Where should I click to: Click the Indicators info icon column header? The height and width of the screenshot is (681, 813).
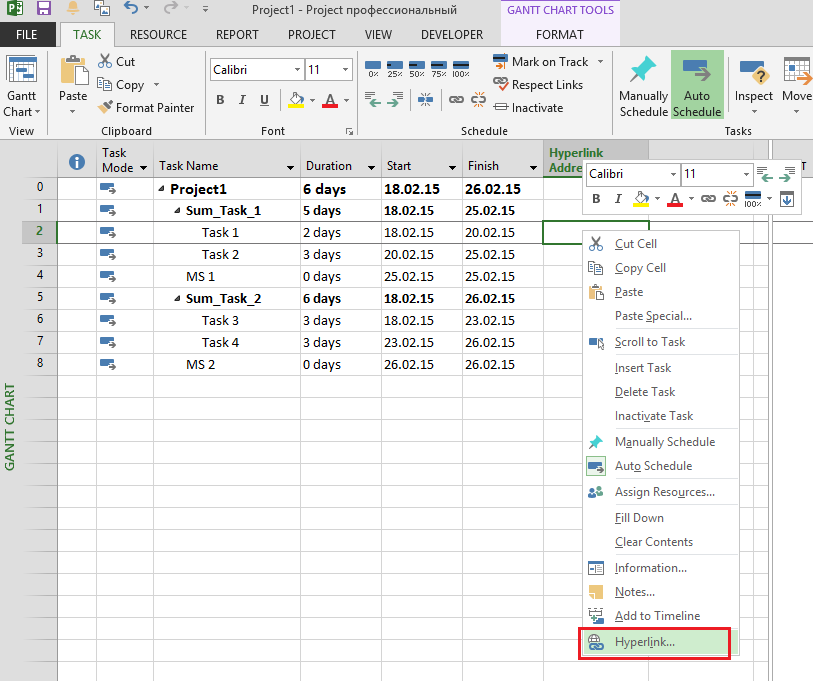tap(77, 162)
